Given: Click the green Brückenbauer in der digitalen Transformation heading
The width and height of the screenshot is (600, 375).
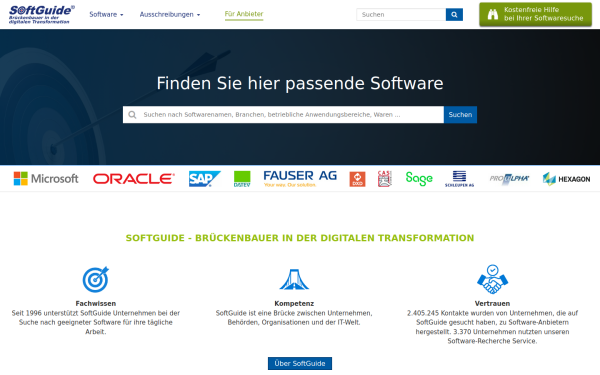Looking at the screenshot, I should click(x=300, y=238).
